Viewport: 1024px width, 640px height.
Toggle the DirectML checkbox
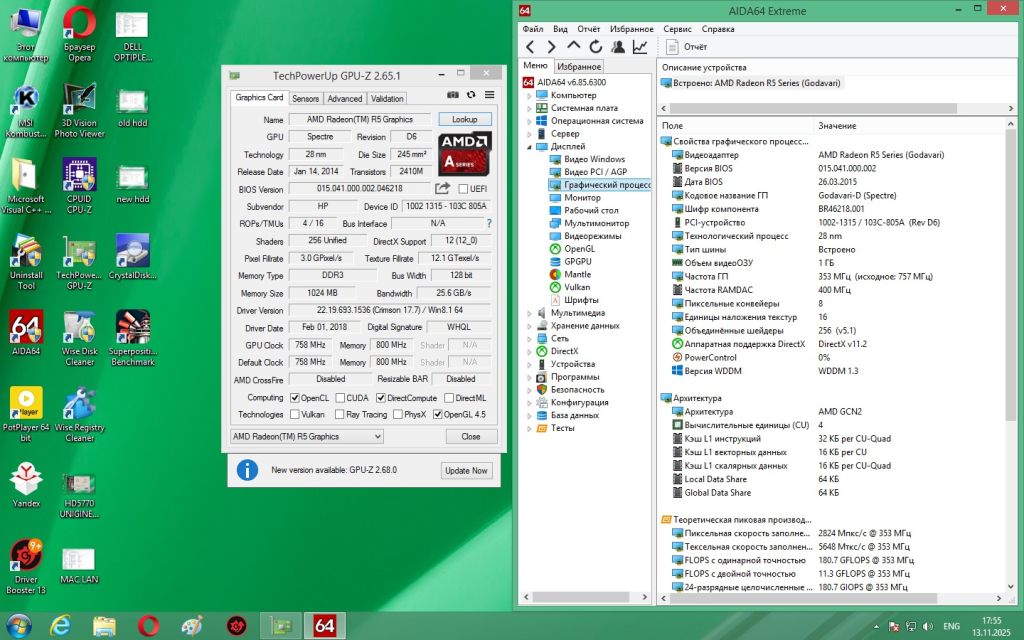[x=449, y=398]
